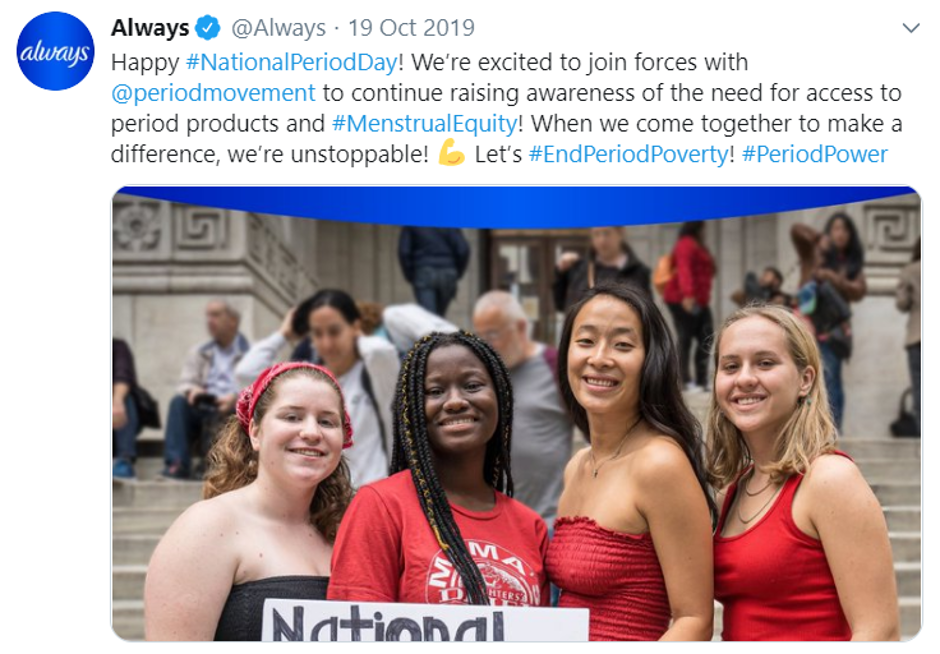The width and height of the screenshot is (940, 654).
Task: Click the word 'Happy' in tweet
Action: point(145,63)
